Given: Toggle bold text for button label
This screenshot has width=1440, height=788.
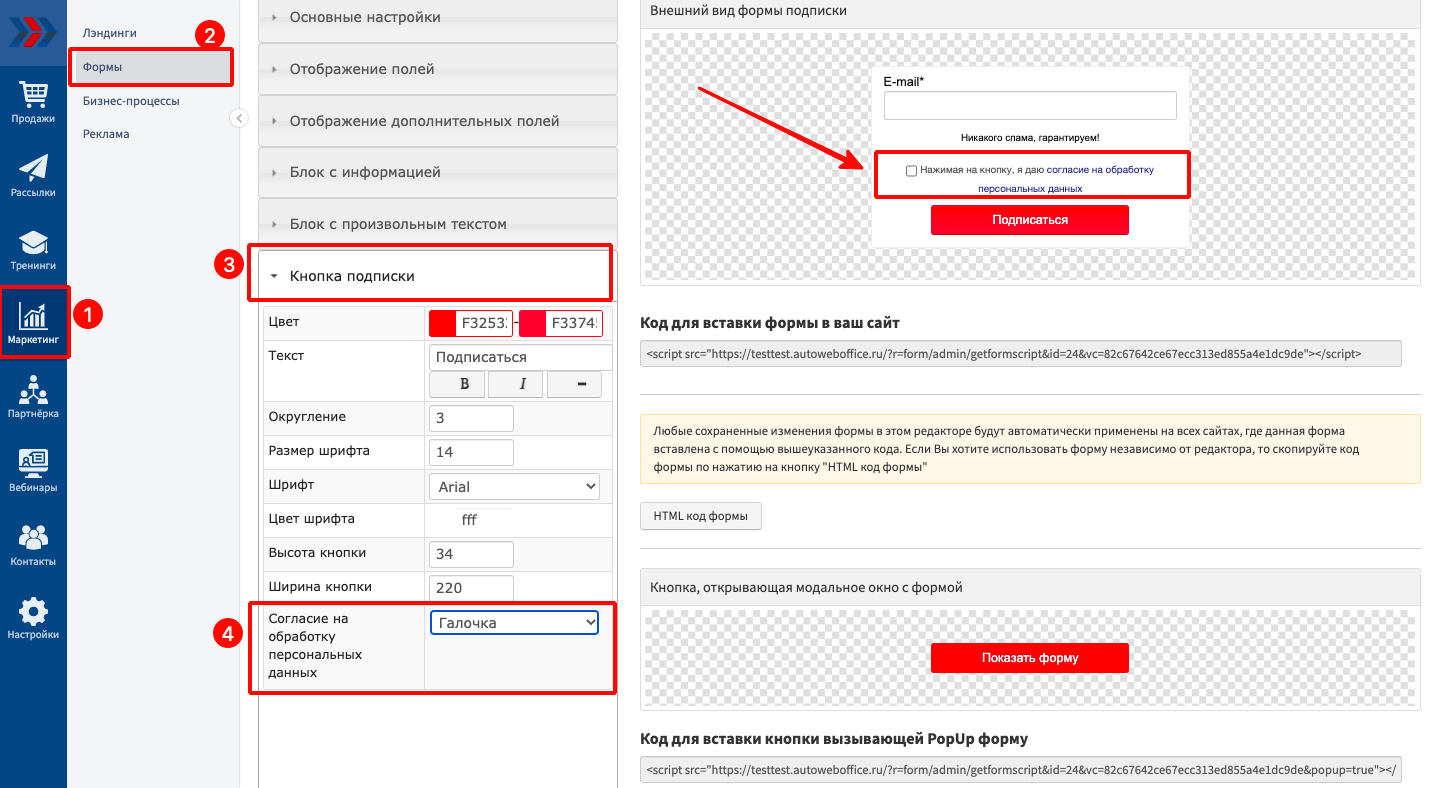Looking at the screenshot, I should coord(464,384).
